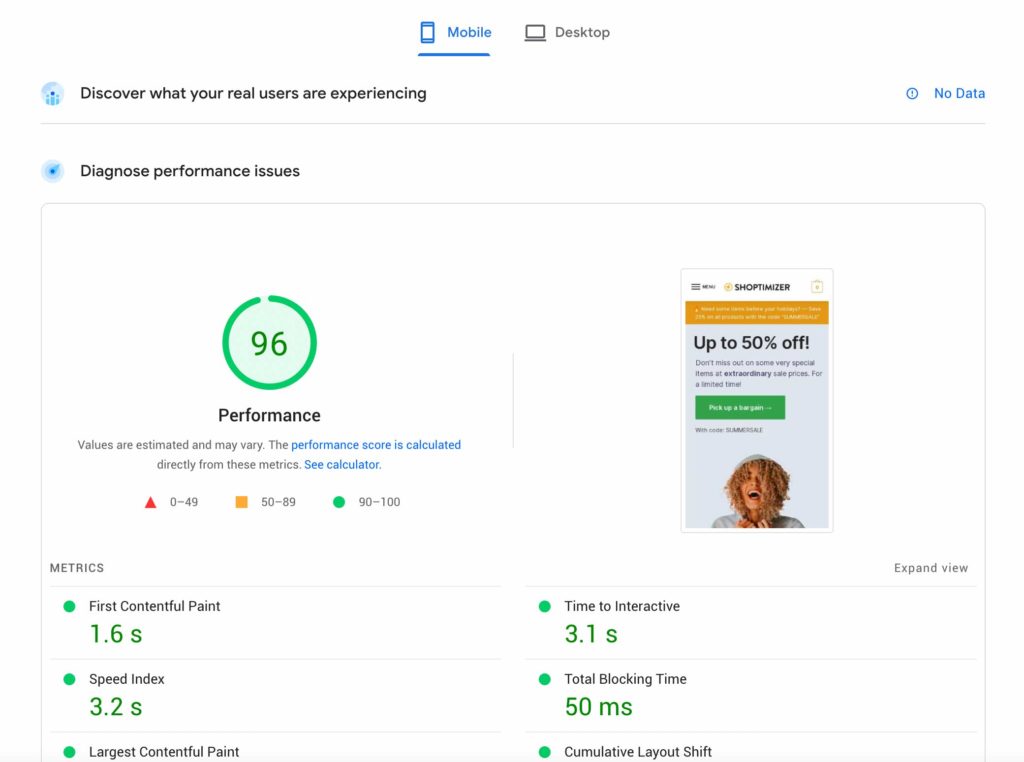Click the Shoptimizer website screenshot thumbnail
Screen dimensions: 1024x762
point(756,399)
